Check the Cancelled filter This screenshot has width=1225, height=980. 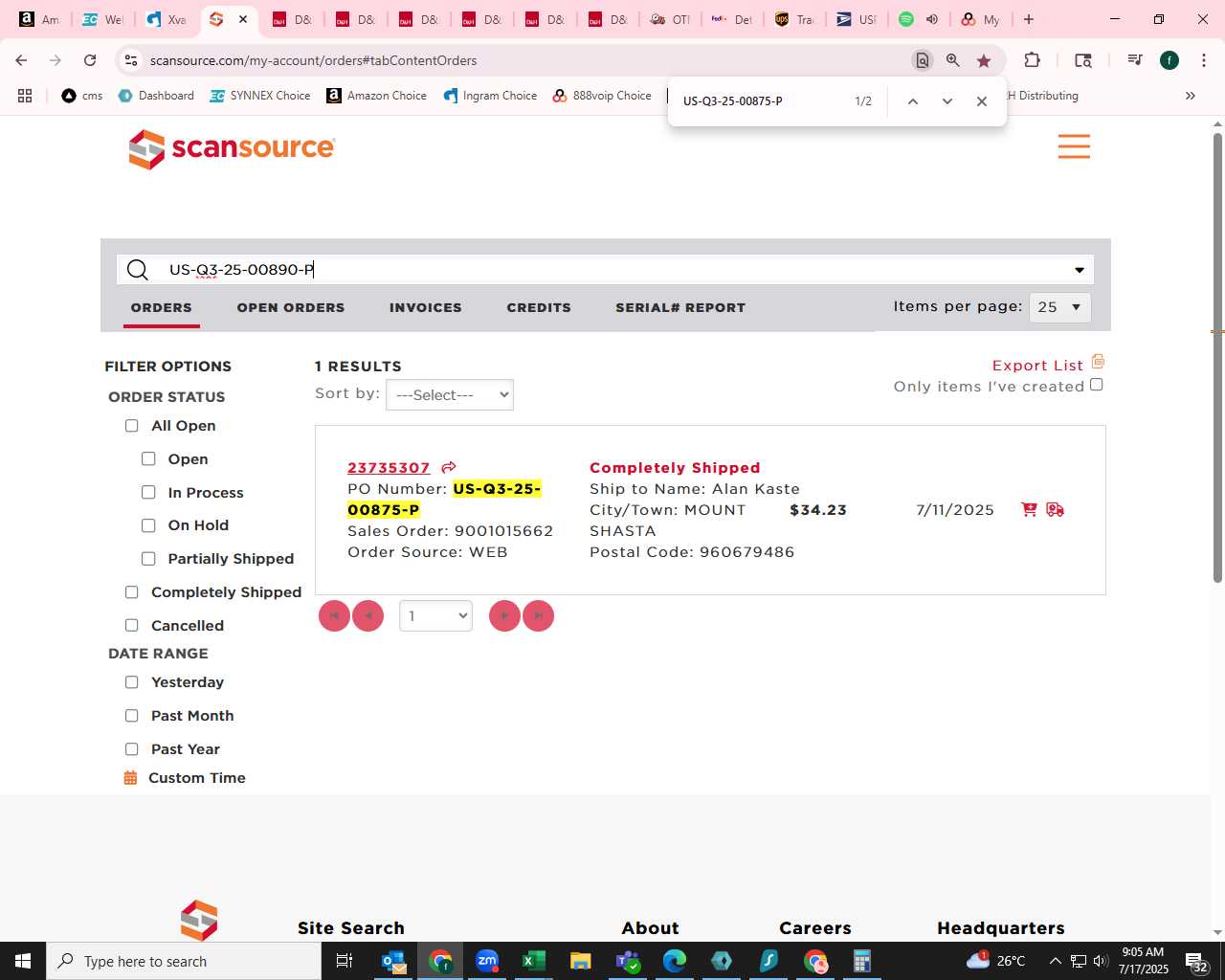click(132, 626)
